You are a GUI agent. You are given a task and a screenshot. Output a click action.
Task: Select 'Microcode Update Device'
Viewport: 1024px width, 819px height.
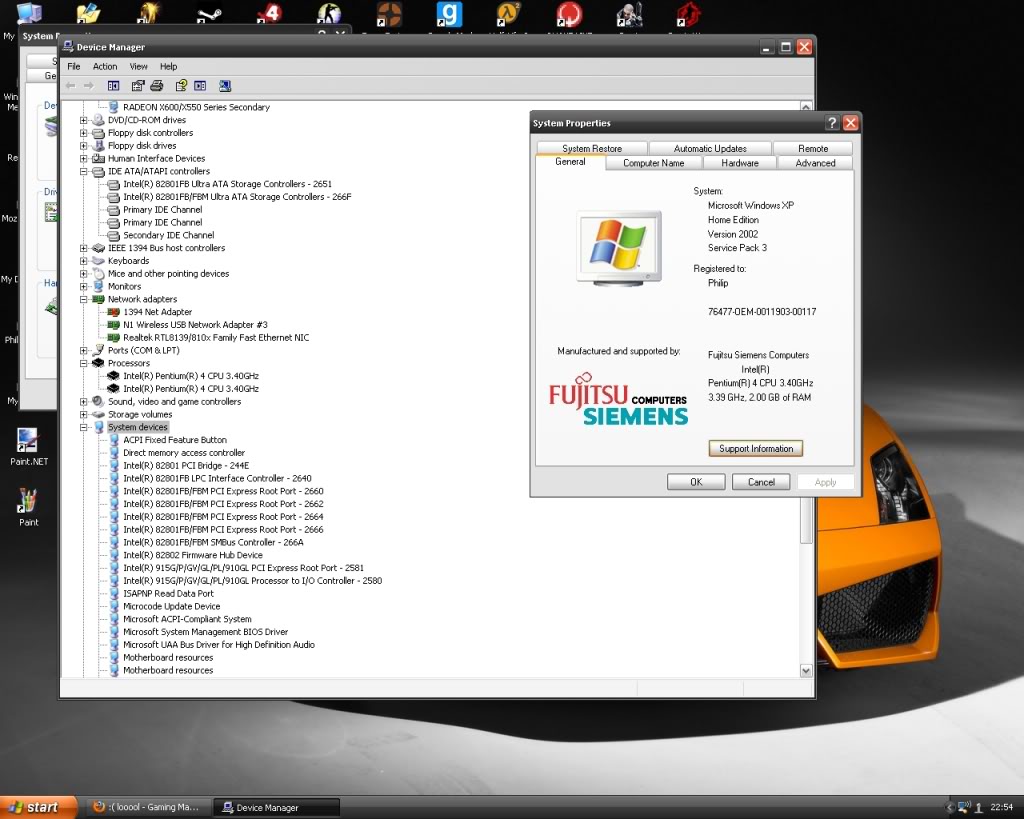pyautogui.click(x=172, y=607)
